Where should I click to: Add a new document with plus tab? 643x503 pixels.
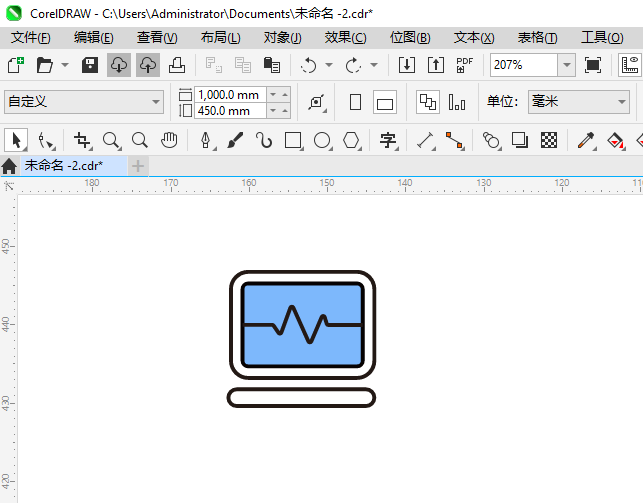pos(138,166)
